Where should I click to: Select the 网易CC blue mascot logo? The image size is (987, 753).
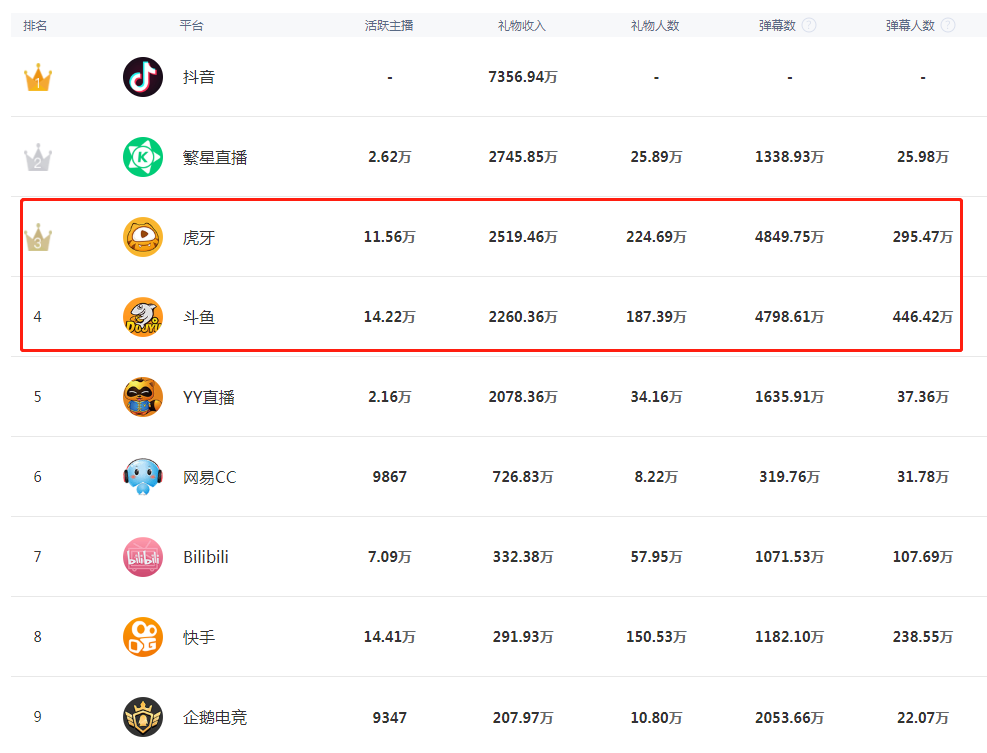[143, 477]
